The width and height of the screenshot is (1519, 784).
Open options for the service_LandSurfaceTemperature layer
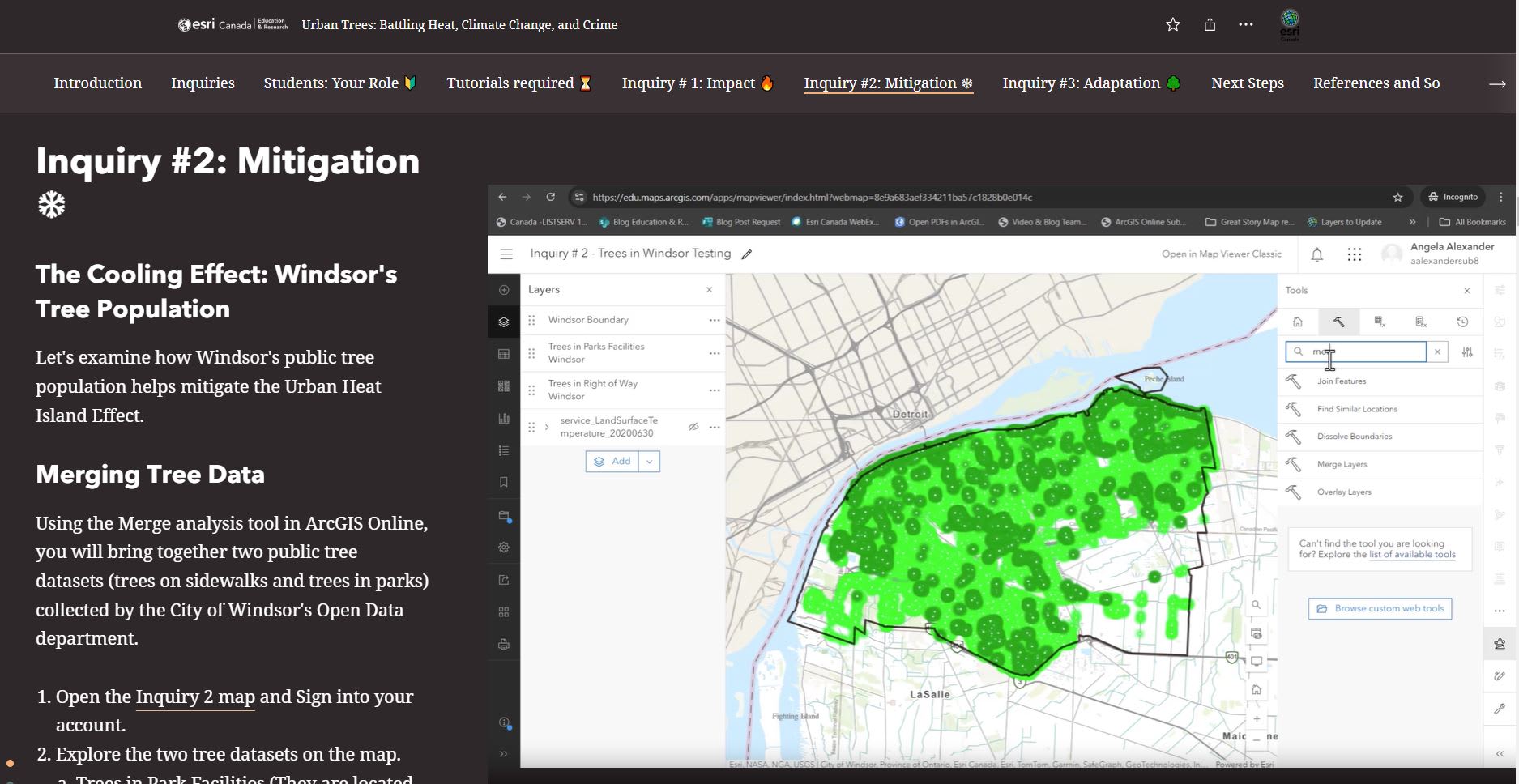715,427
